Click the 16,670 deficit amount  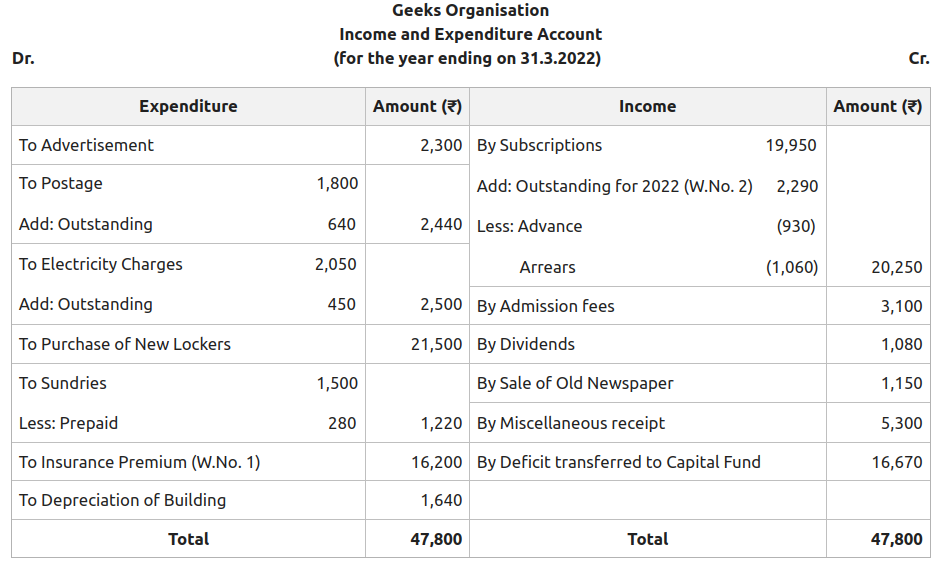click(x=896, y=462)
